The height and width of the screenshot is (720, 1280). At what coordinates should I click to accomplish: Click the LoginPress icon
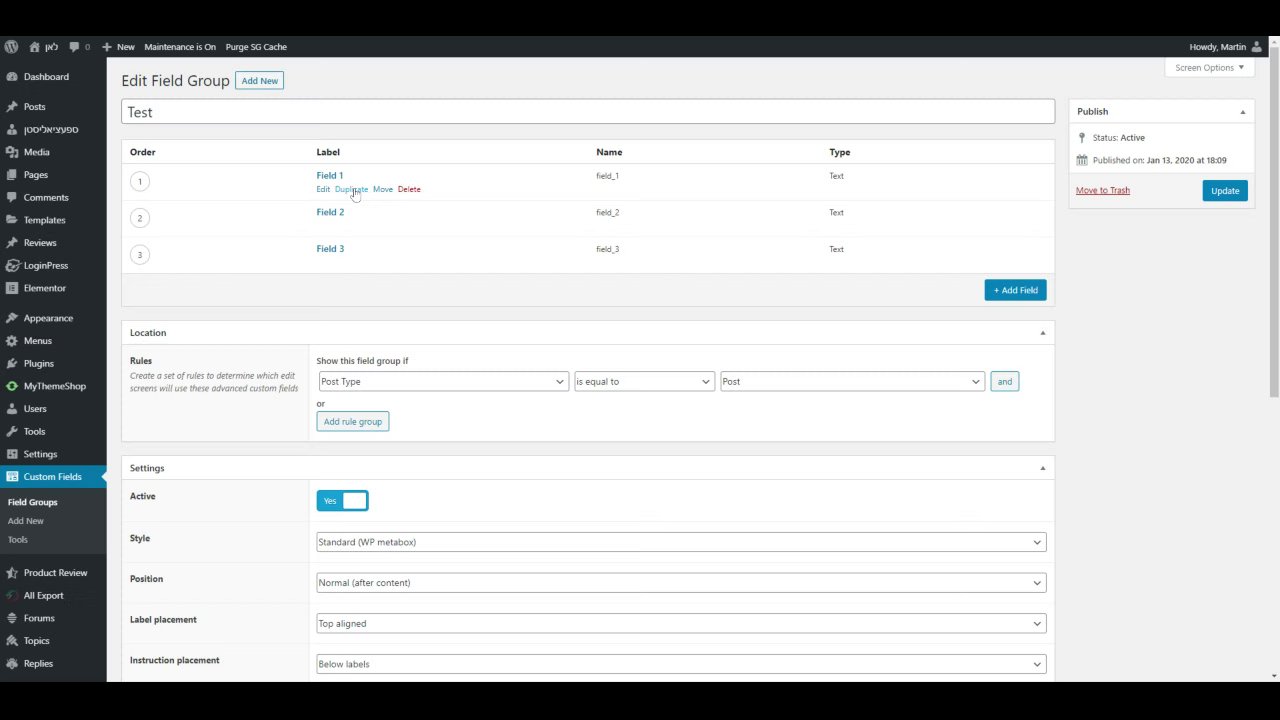tap(12, 266)
